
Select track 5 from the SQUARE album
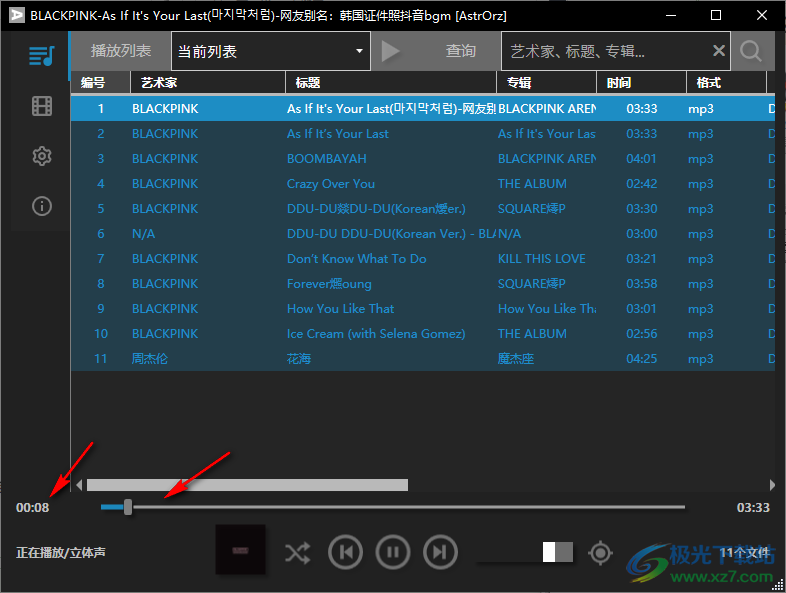[423, 209]
